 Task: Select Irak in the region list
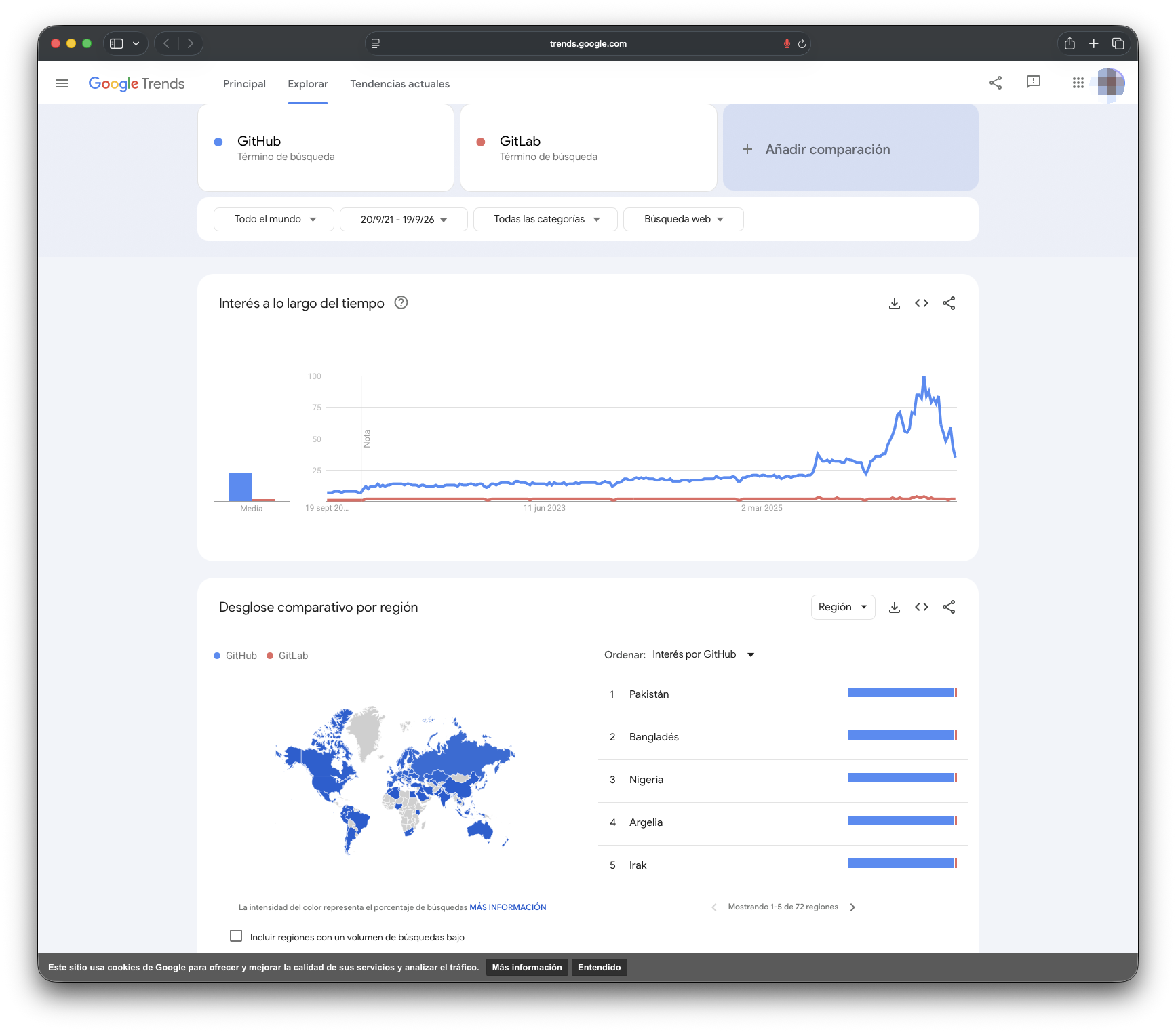638,865
